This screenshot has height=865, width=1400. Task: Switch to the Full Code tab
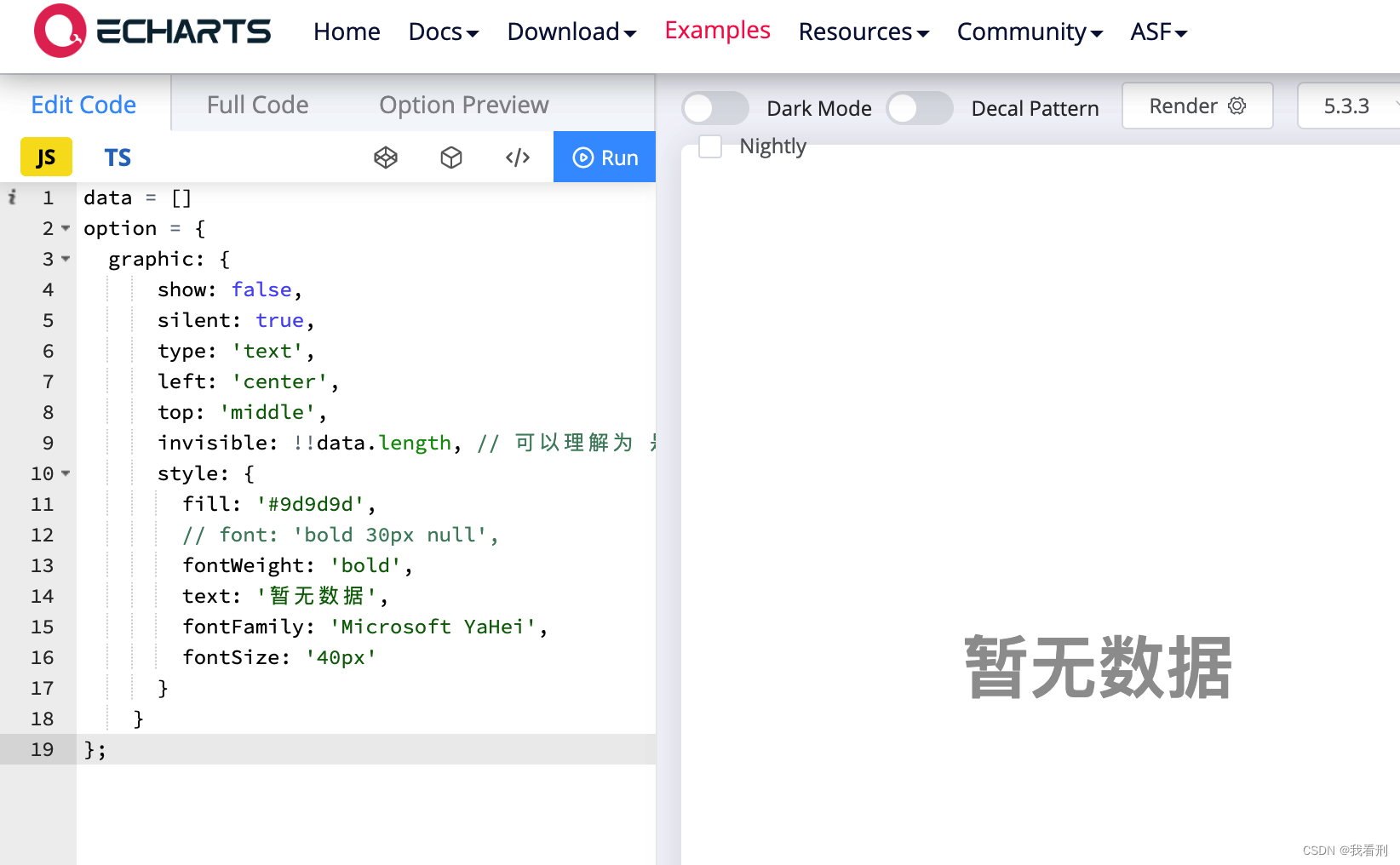[257, 104]
